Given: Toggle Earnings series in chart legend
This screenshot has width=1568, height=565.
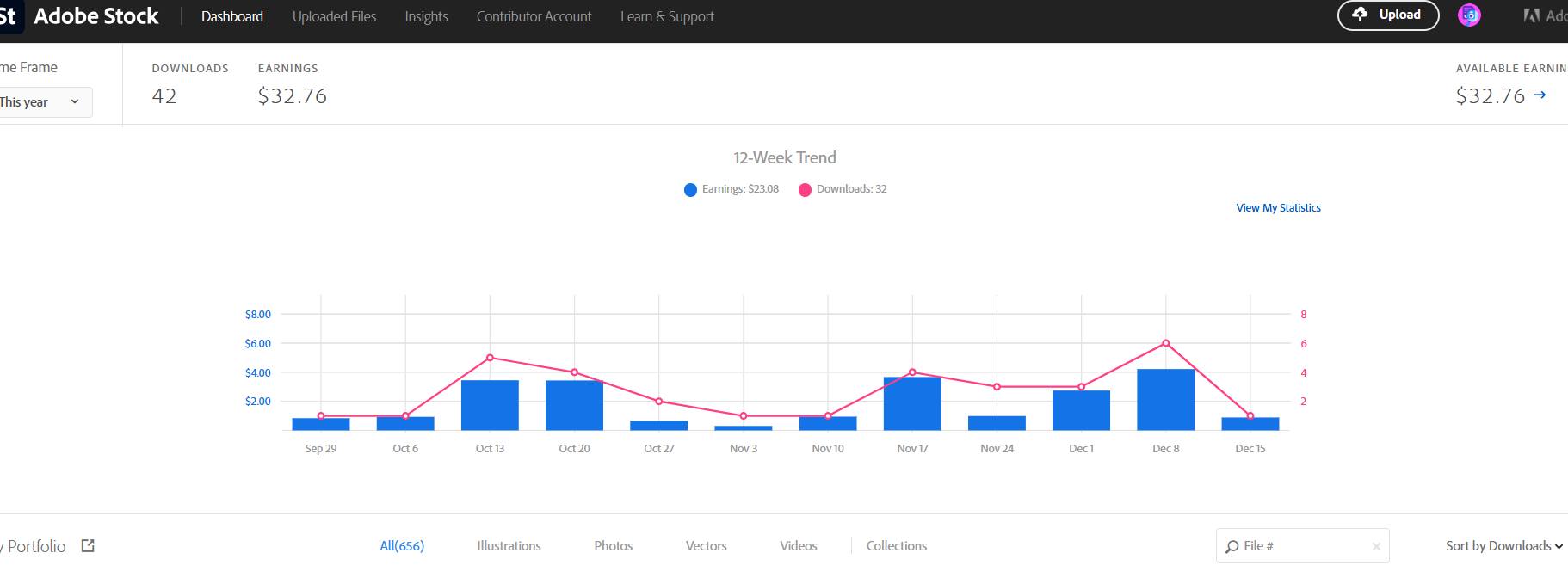Looking at the screenshot, I should [732, 189].
